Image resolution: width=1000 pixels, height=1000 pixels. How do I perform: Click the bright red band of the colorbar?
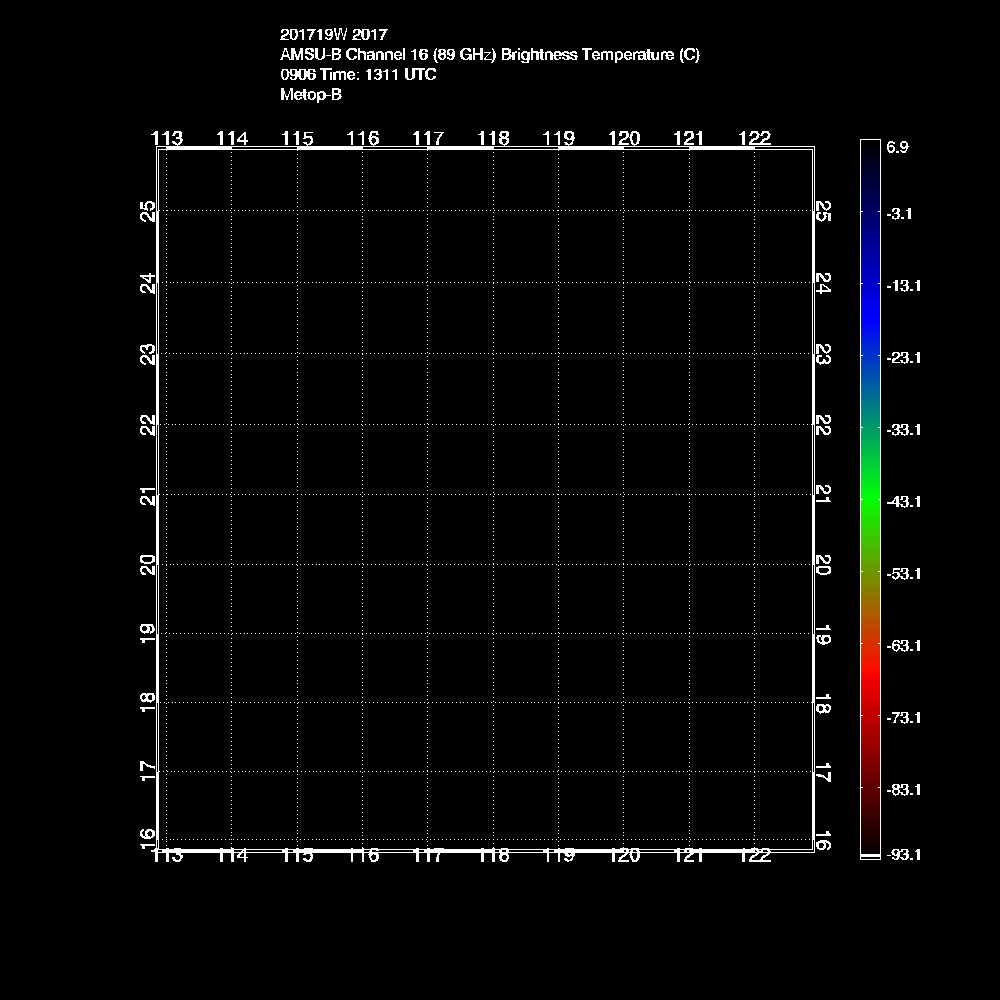point(870,680)
